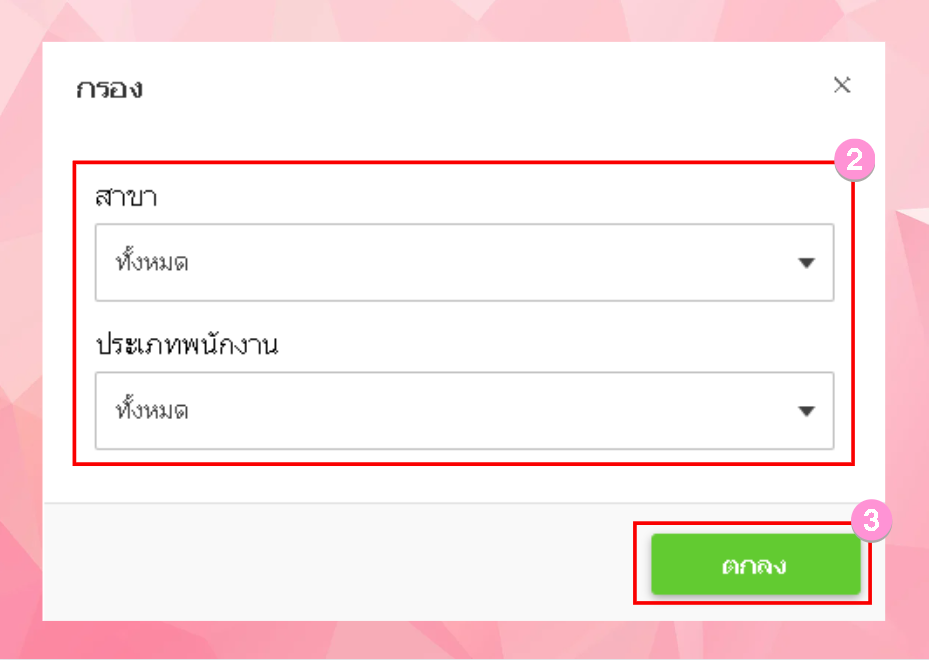Close the กรอง filter dialog
The image size is (929, 660).
842,85
